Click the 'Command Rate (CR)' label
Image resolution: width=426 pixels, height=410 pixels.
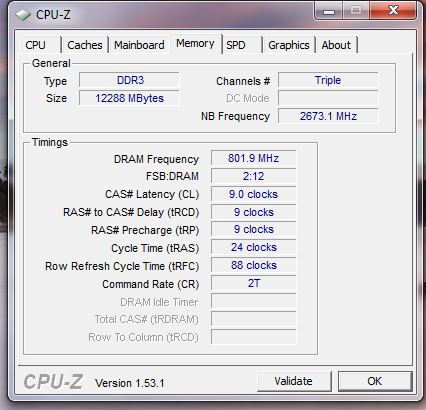click(x=150, y=284)
